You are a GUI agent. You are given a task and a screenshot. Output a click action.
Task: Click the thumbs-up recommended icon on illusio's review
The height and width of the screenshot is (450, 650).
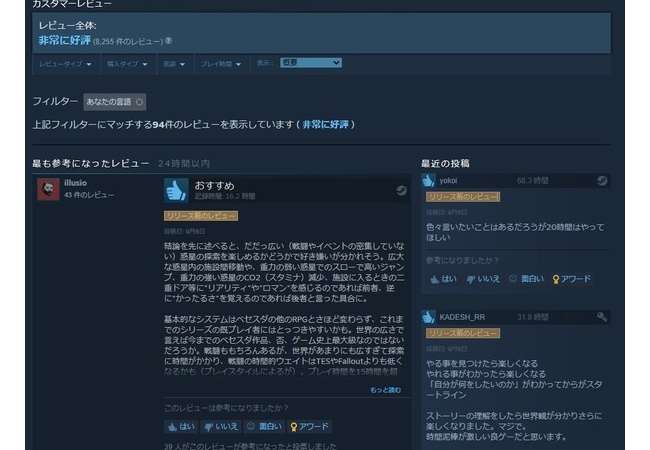(176, 190)
